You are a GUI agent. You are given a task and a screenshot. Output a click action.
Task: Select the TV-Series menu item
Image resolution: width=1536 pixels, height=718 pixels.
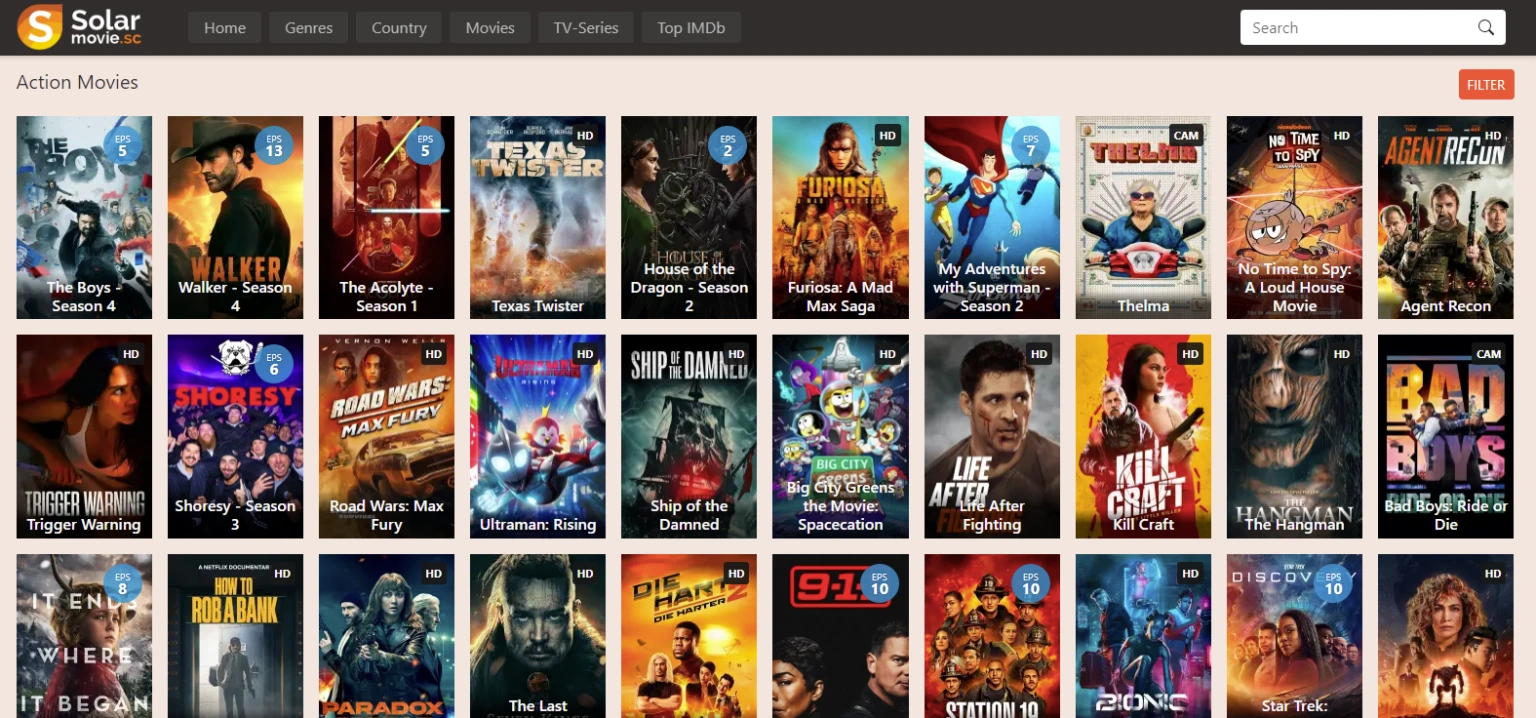(586, 28)
